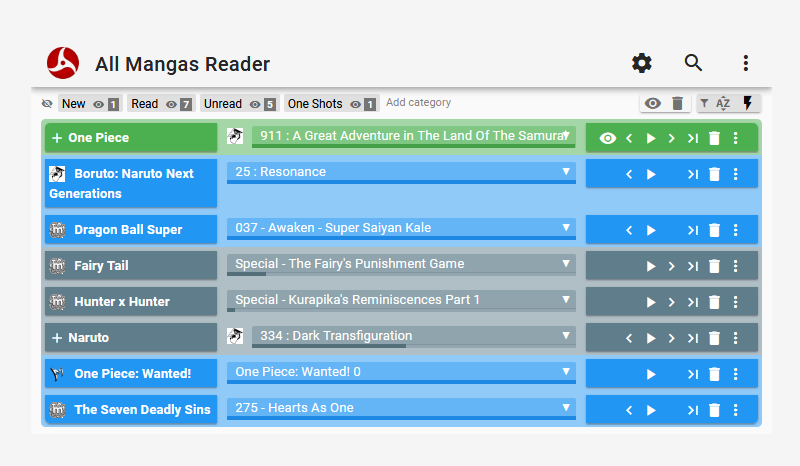This screenshot has width=800, height=466.
Task: Jump to latest Hunter x Hunter chapter
Action: [x=692, y=303]
